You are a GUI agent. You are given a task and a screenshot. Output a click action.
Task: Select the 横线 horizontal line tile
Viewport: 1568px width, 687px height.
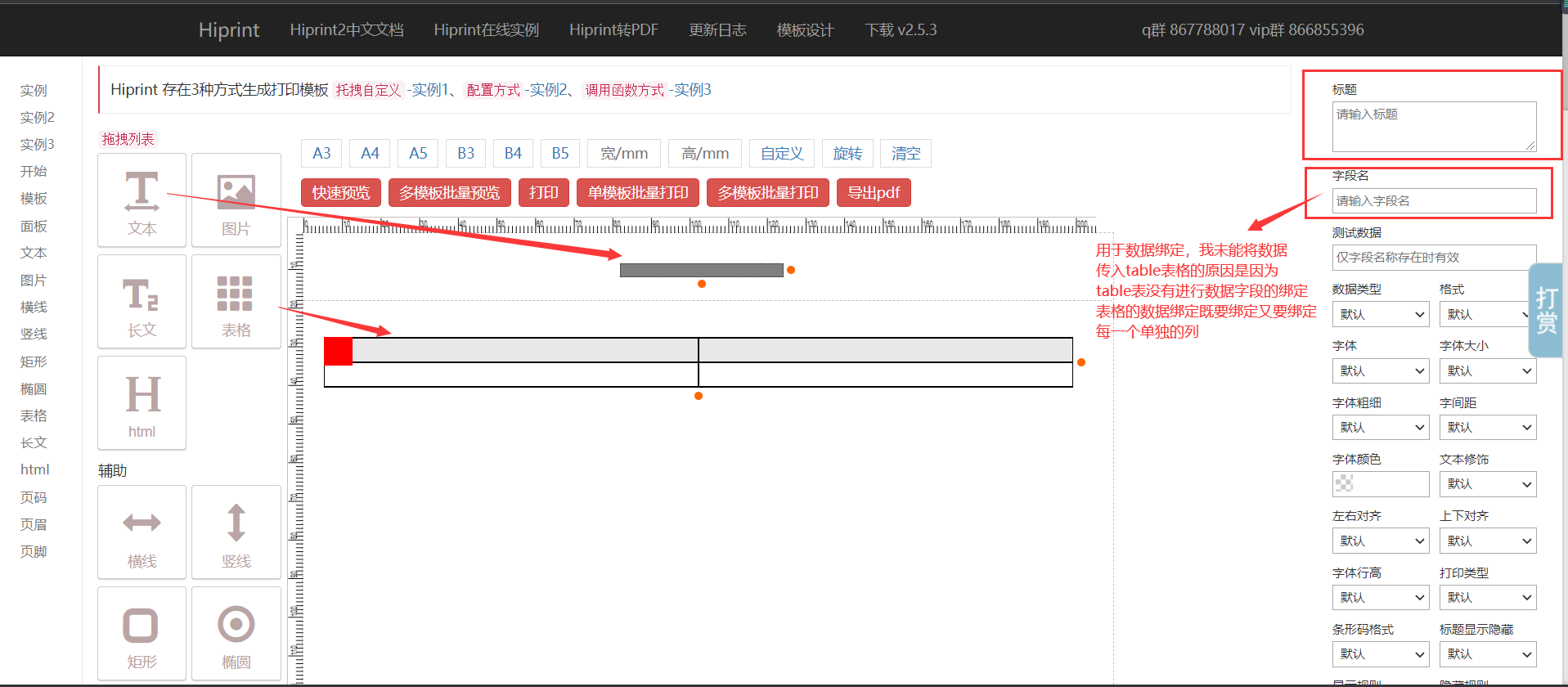point(142,532)
